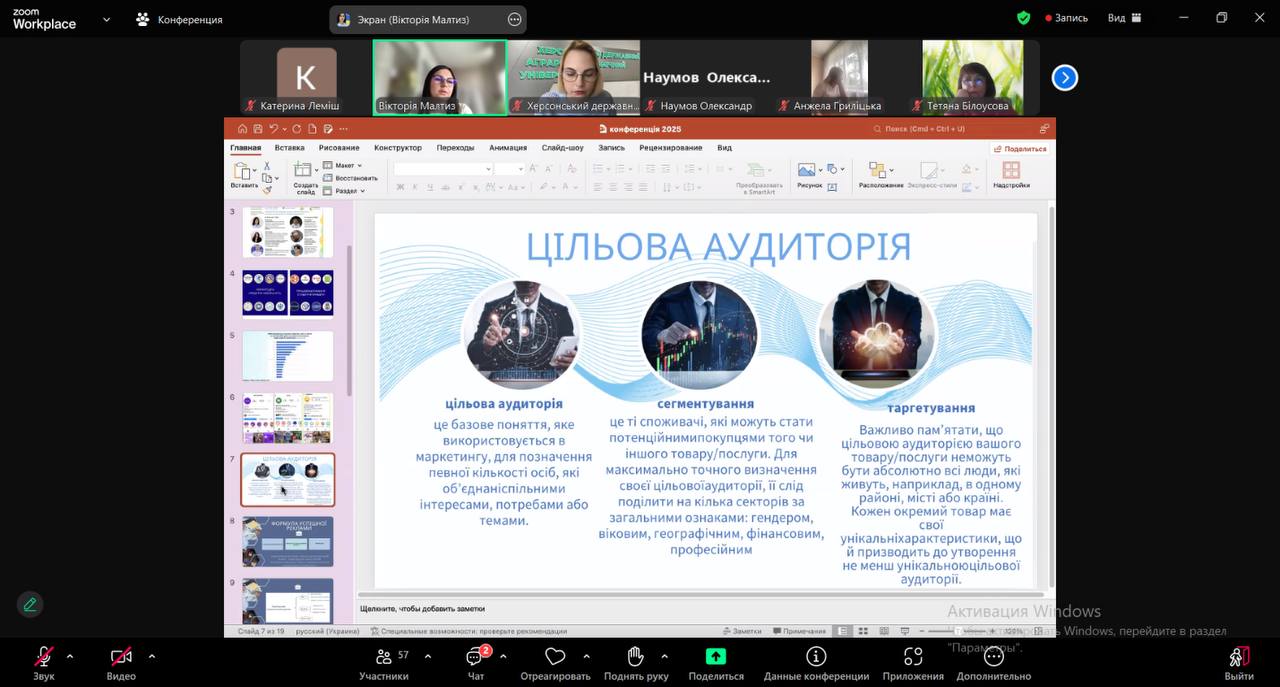The height and width of the screenshot is (687, 1280).
Task: Select slide 4 thumbnail
Action: click(288, 294)
